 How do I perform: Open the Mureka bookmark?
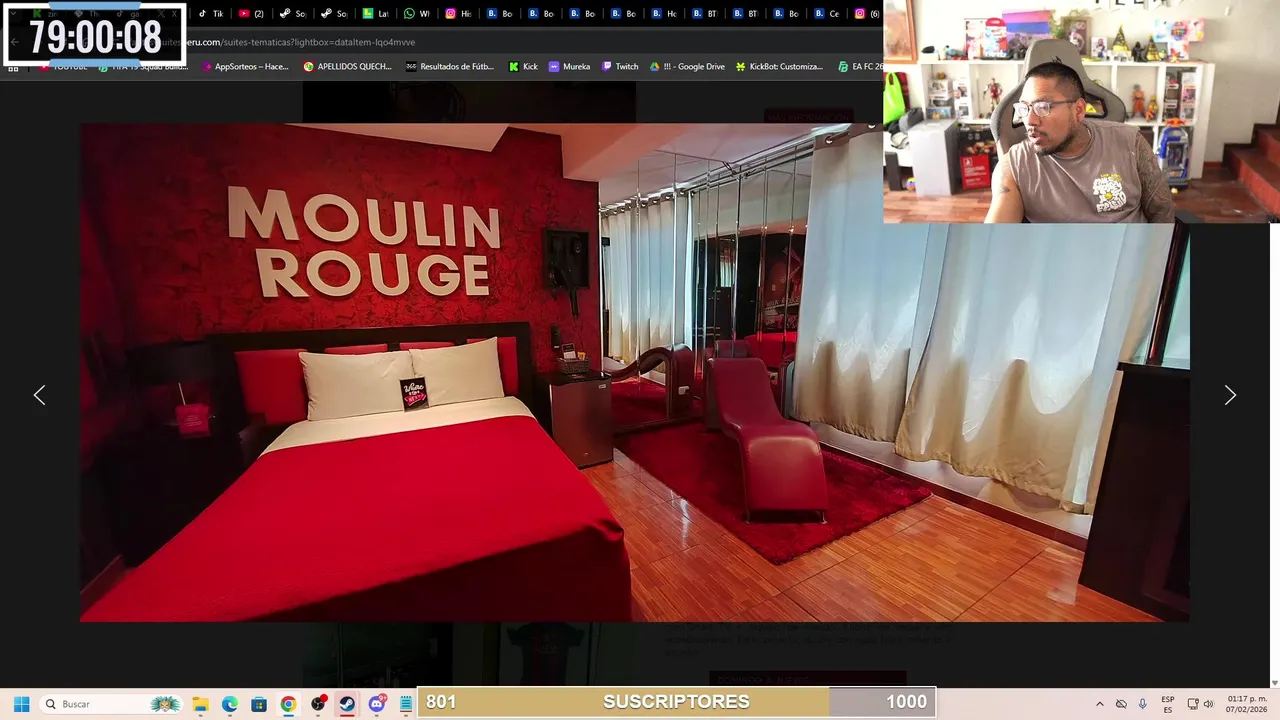(570, 66)
